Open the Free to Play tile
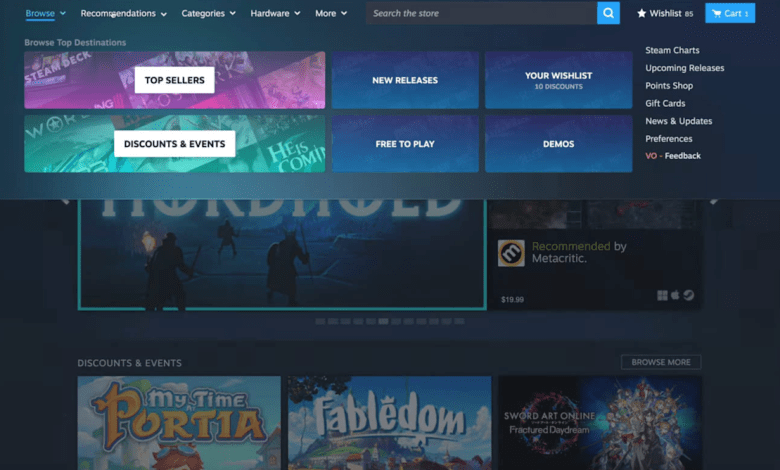 [405, 144]
